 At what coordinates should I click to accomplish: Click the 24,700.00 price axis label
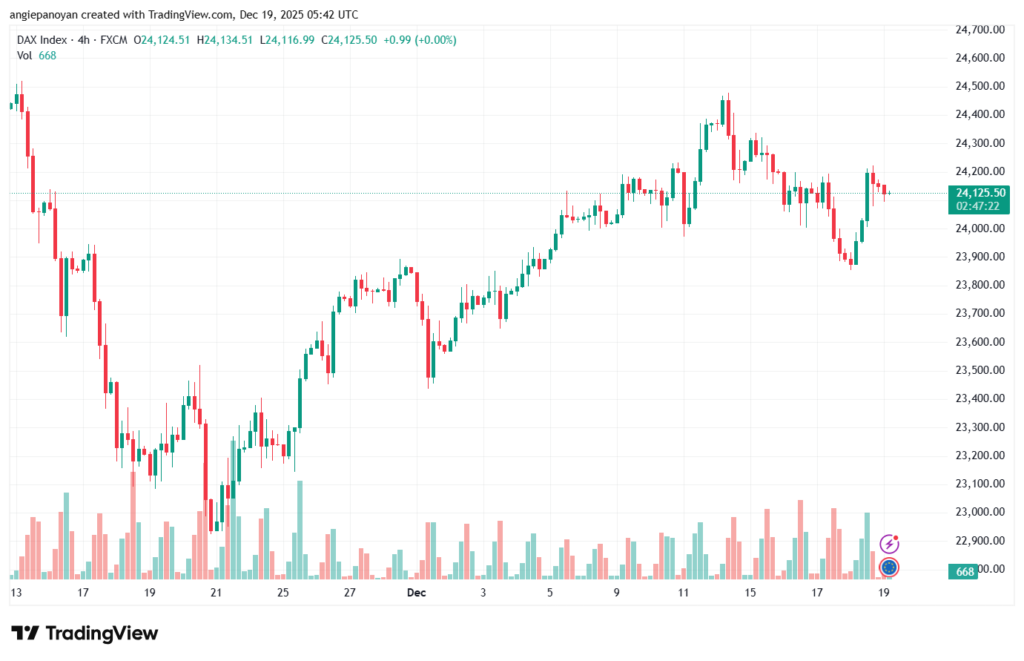(980, 30)
